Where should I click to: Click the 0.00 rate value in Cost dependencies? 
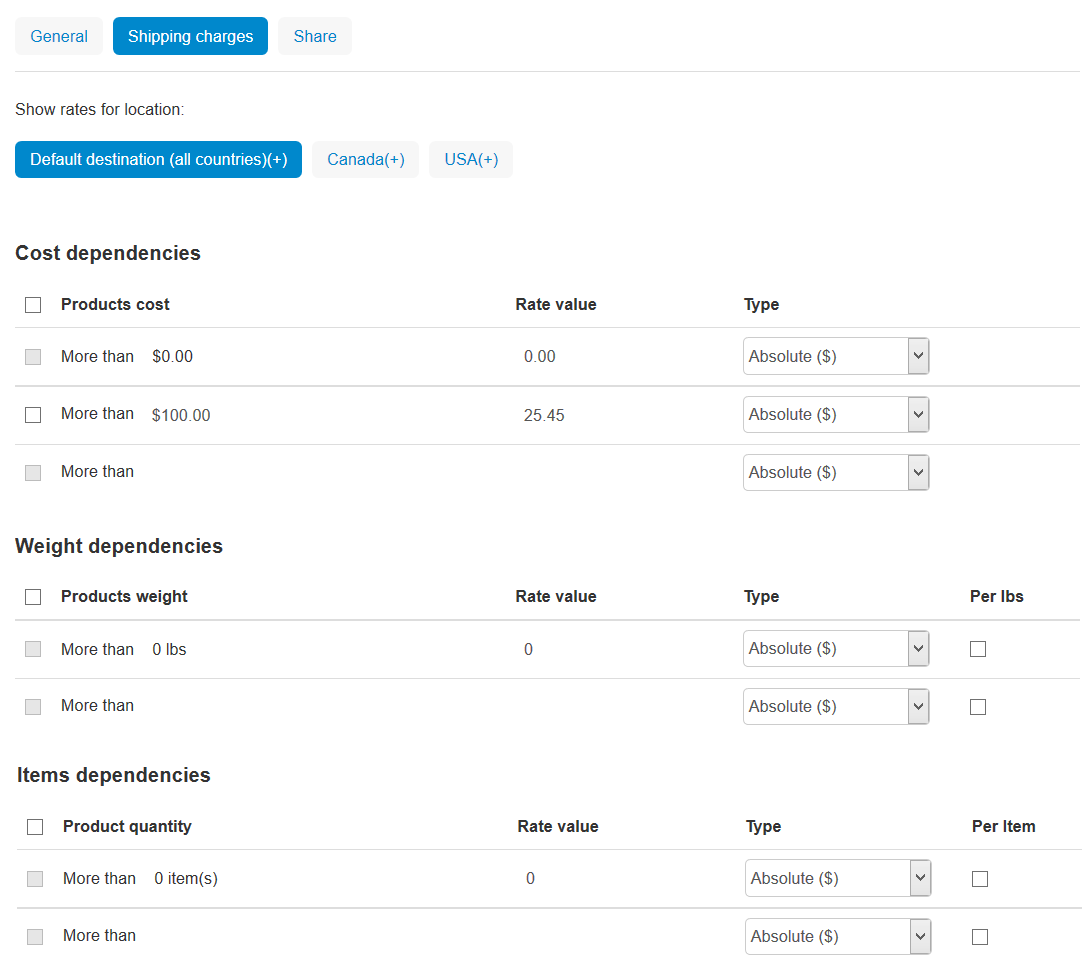(x=540, y=357)
